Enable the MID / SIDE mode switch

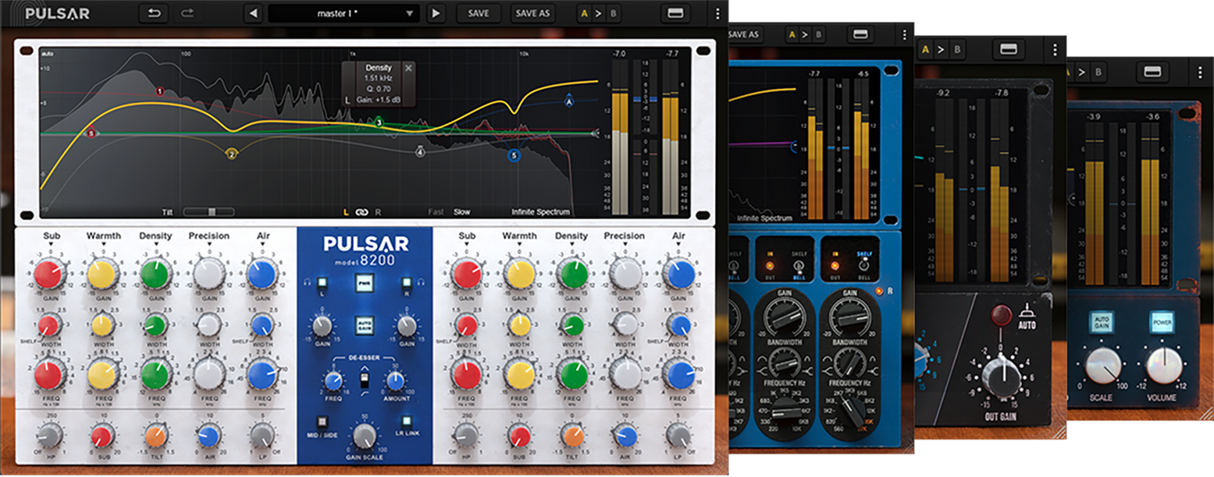[x=323, y=421]
